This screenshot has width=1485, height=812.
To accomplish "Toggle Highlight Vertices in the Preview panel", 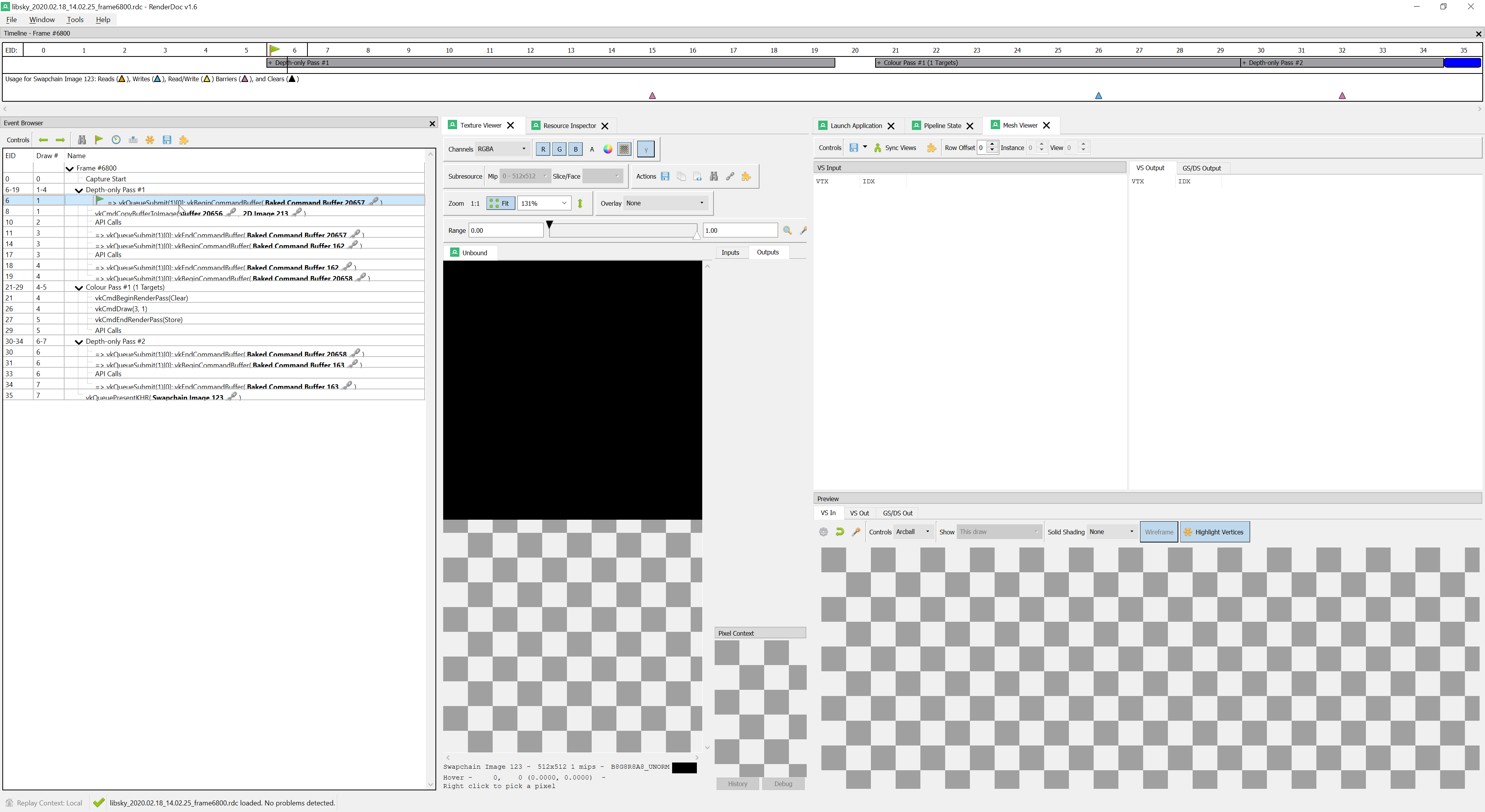I will pos(1215,531).
